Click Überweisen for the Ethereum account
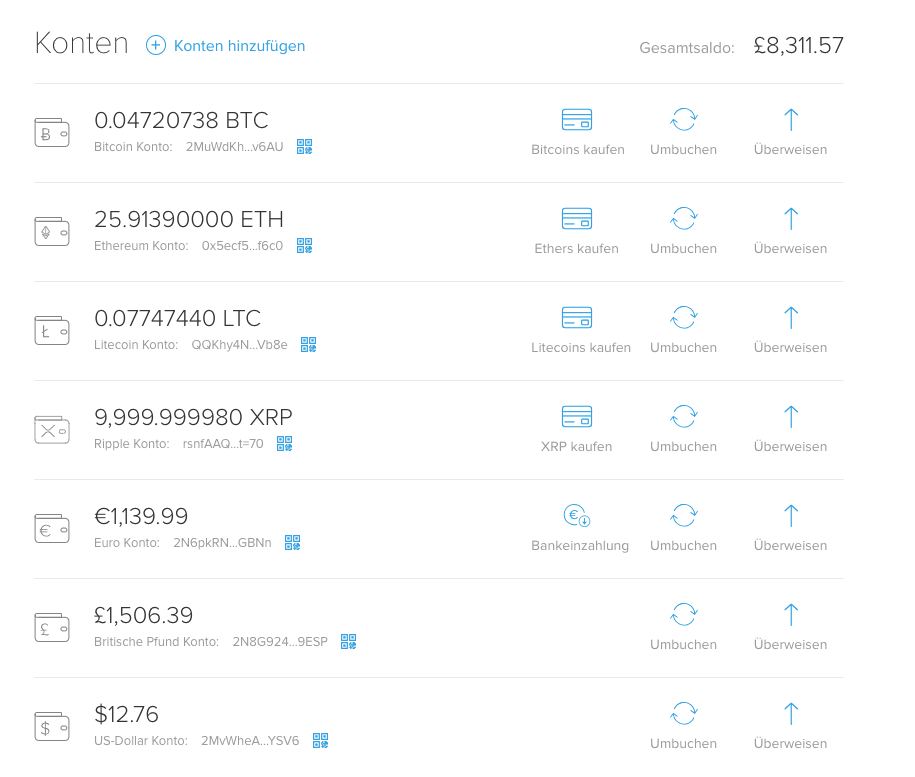This screenshot has width=915, height=777. (790, 231)
